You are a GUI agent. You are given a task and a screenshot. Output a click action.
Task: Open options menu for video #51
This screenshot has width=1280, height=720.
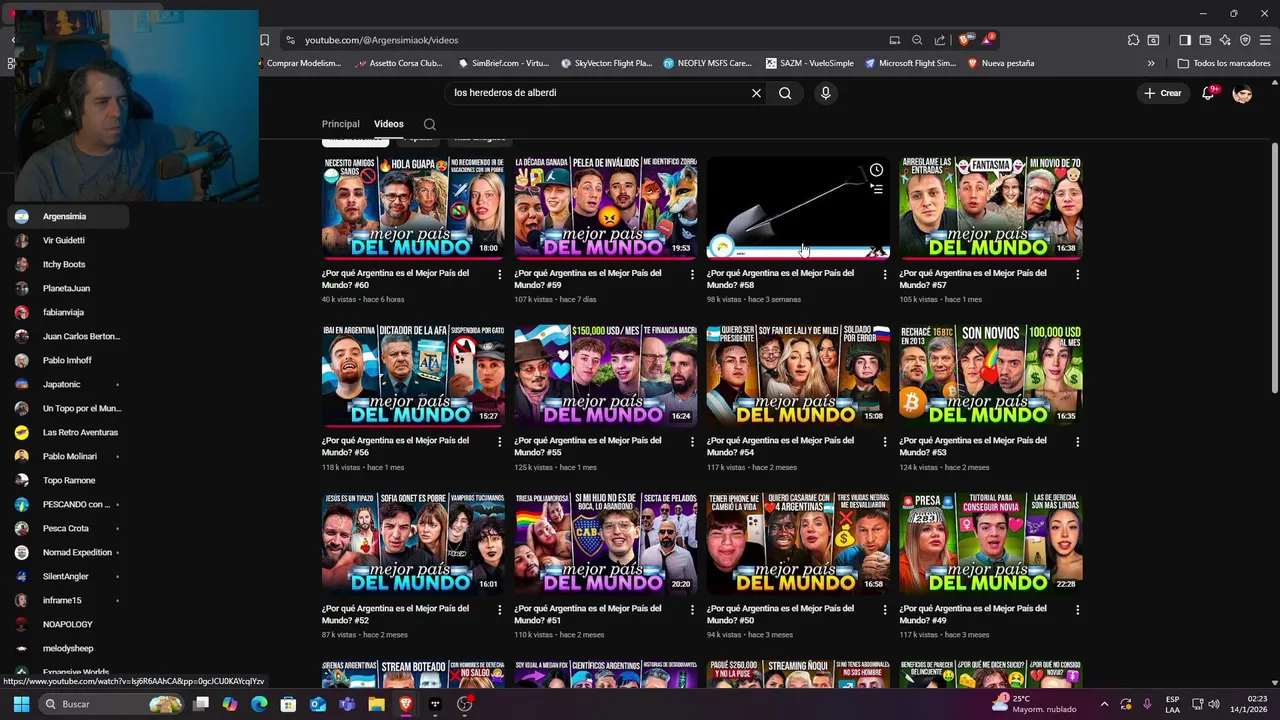coord(692,609)
